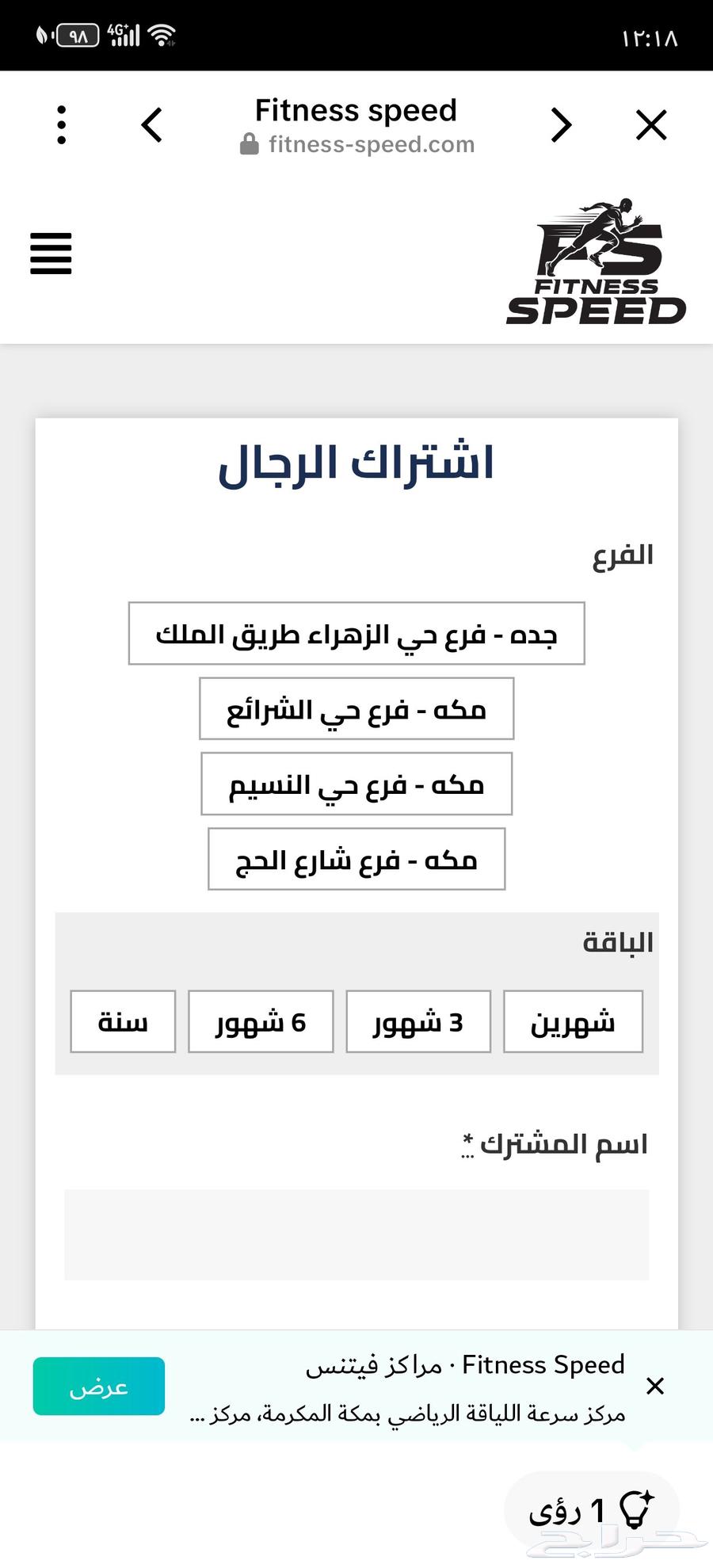Click the padlock icon beside the URL
This screenshot has height=1568, width=713.
249,143
